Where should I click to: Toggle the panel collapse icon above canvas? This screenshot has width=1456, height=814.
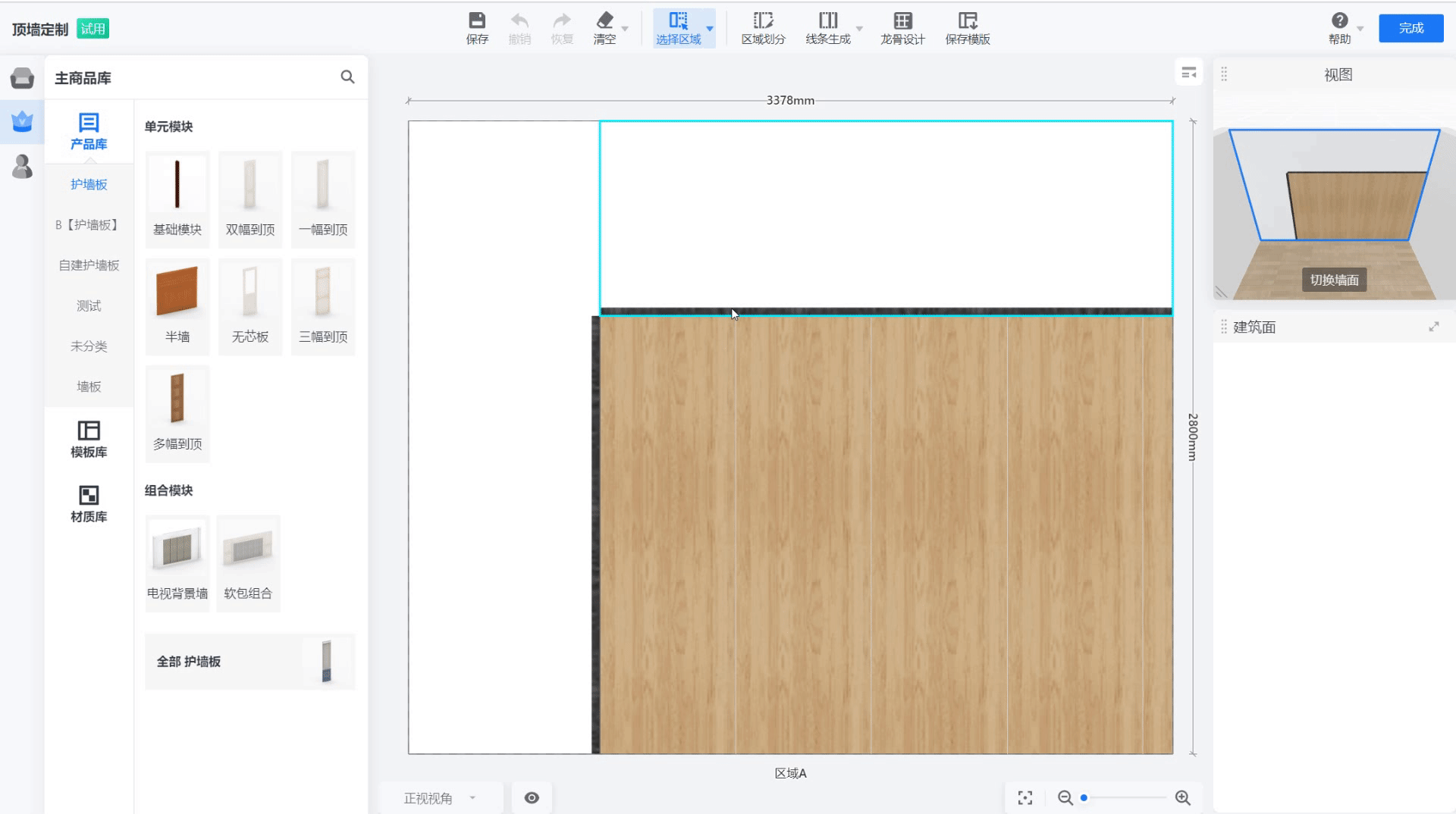[1188, 73]
